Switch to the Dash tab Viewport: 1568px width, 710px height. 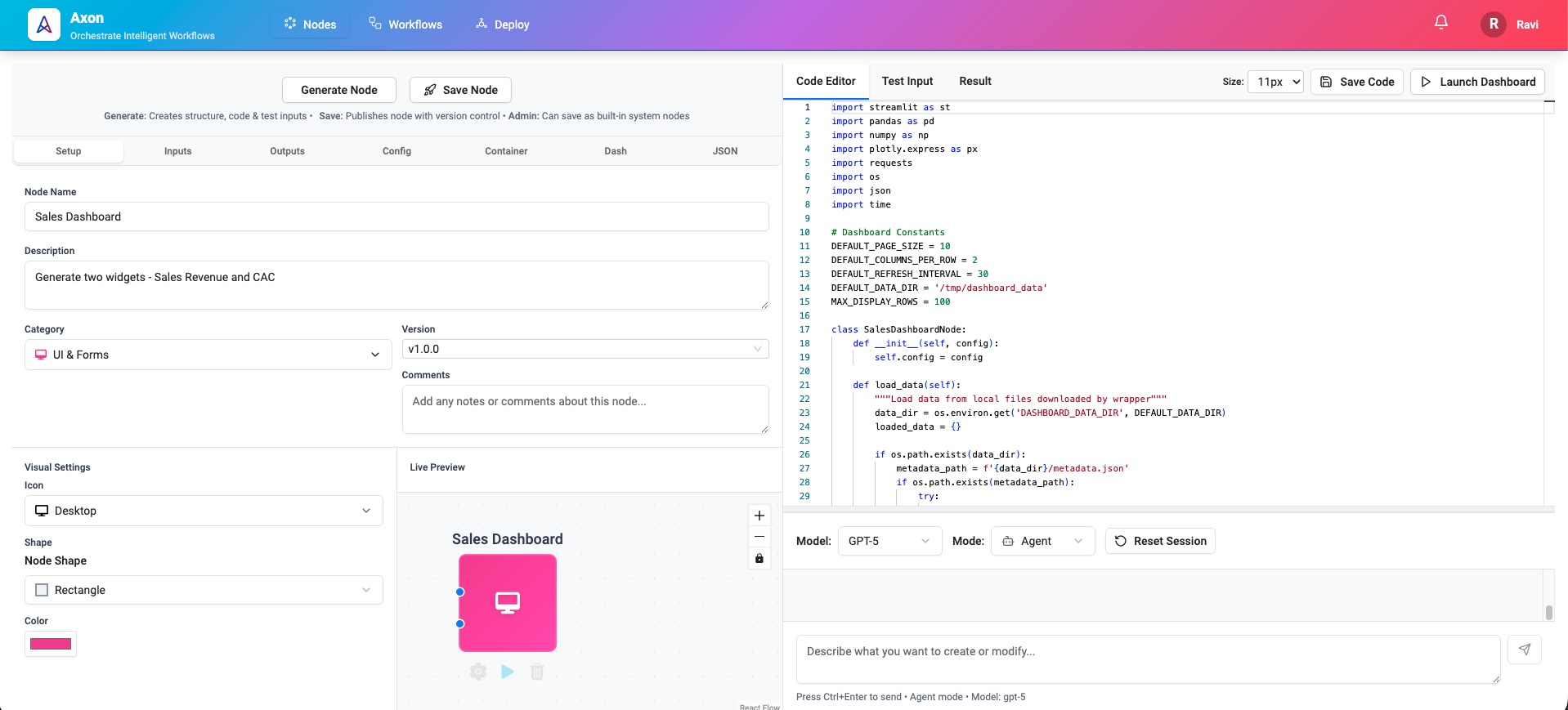point(616,151)
